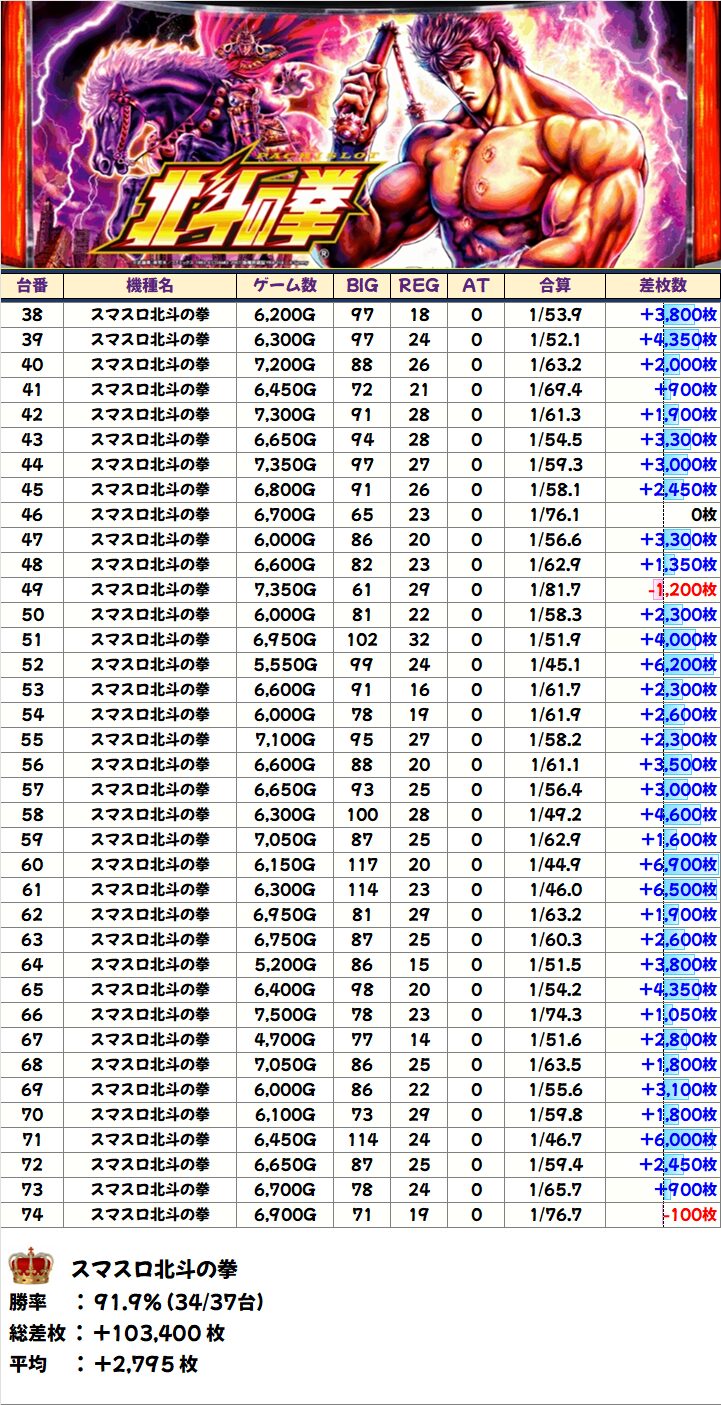This screenshot has height=1405, width=721.
Task: Select the 1/63.2 ratio in row 40
Action: point(555,364)
